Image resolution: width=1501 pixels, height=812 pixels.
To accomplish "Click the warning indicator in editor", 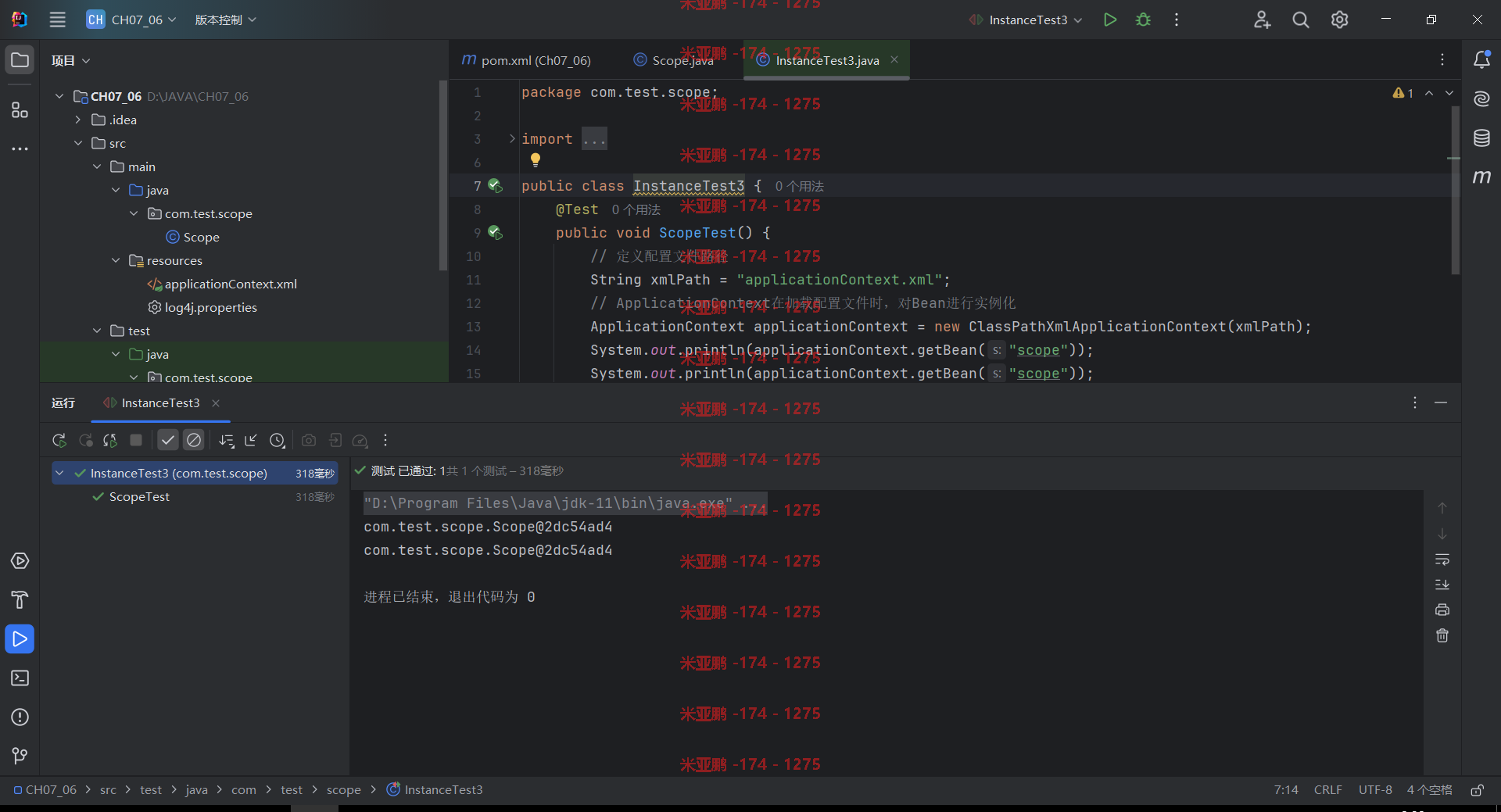I will tap(1403, 93).
